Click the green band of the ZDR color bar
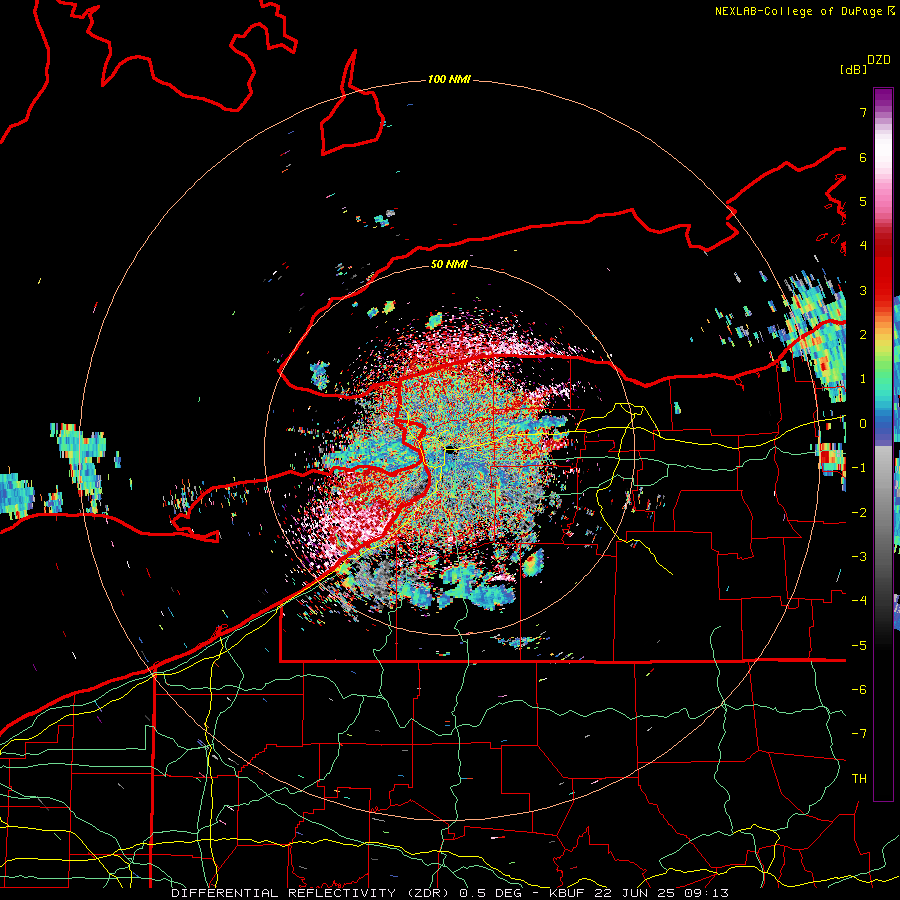The width and height of the screenshot is (900, 900). click(883, 367)
